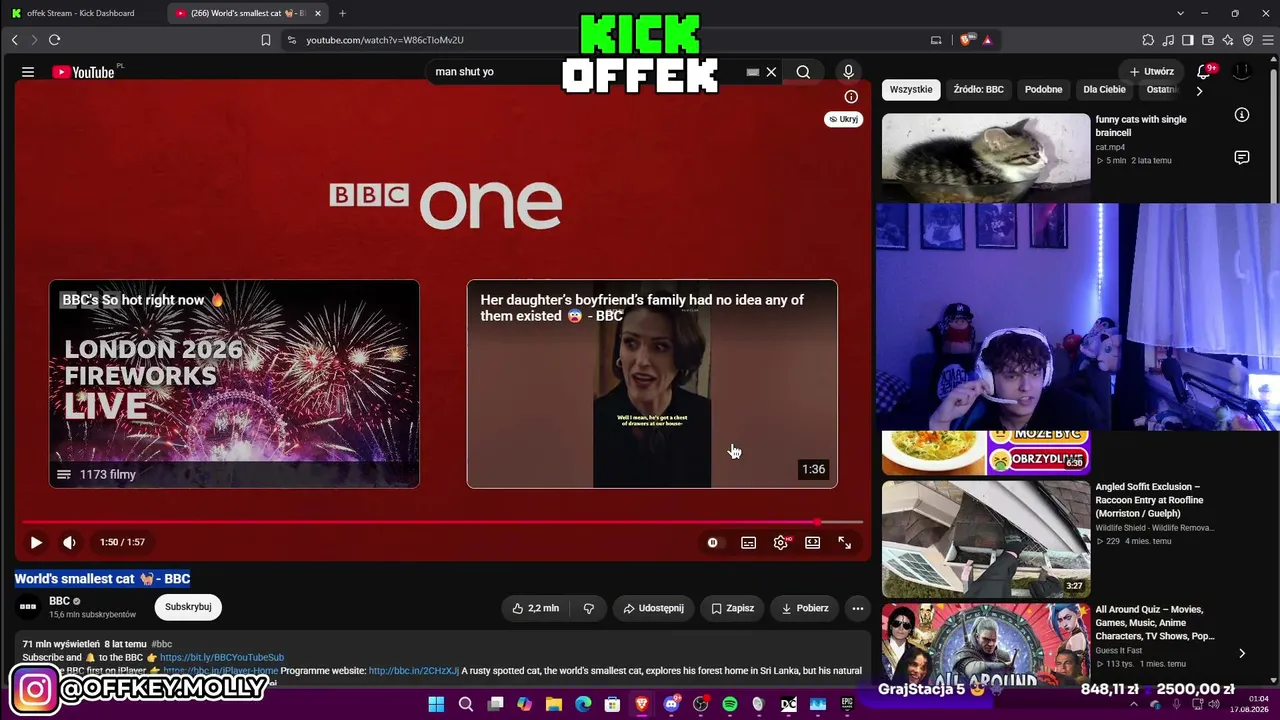The image size is (1280, 720).
Task: Select the Źródło: BBC filter chip
Action: click(x=978, y=89)
